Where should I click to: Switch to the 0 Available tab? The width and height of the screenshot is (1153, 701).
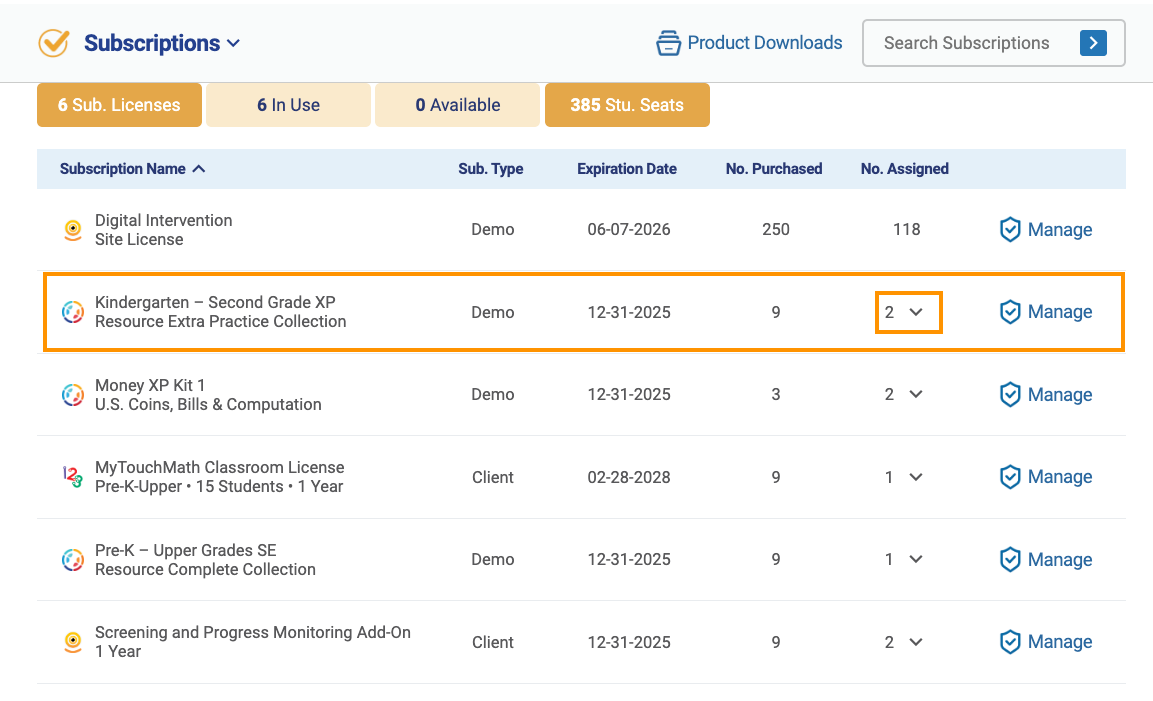point(457,105)
